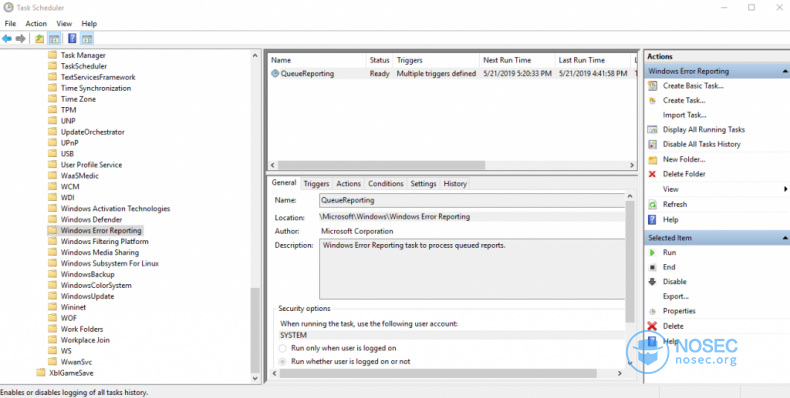790x398 pixels.
Task: Click the UpdateOrchestrator folder icon
Action: (x=52, y=132)
